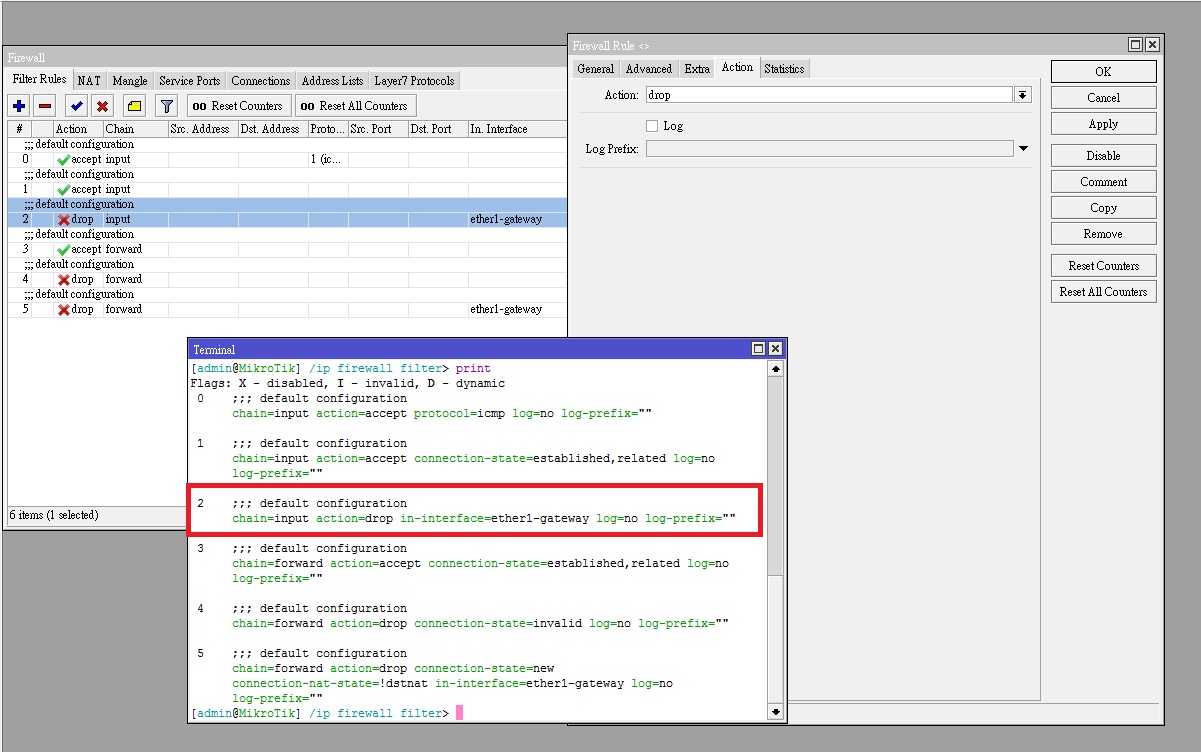Click the Cancel button
1201x752 pixels.
tap(1103, 98)
